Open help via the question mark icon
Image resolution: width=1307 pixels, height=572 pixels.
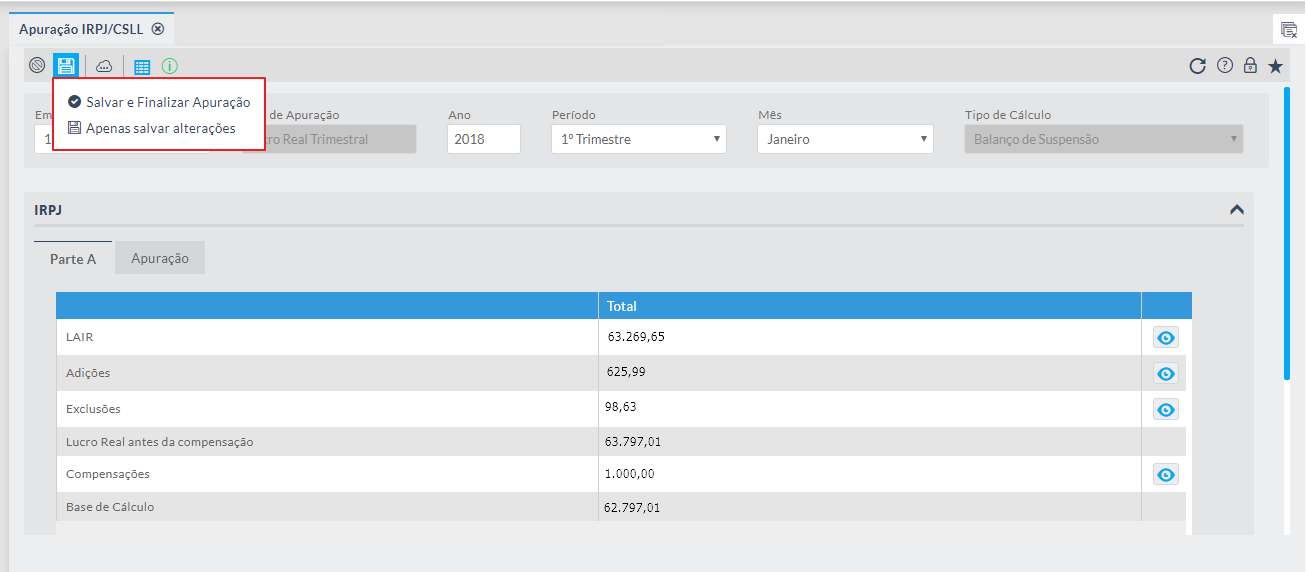[1224, 66]
